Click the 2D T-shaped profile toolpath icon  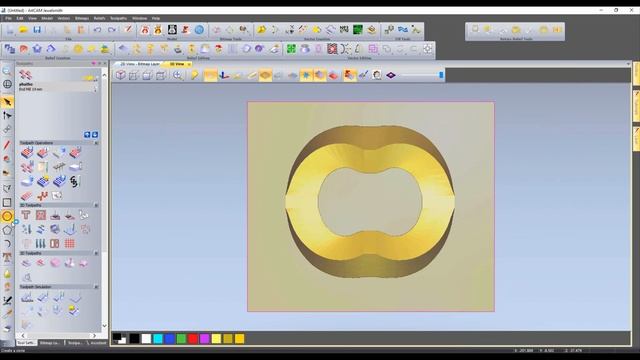(26, 215)
